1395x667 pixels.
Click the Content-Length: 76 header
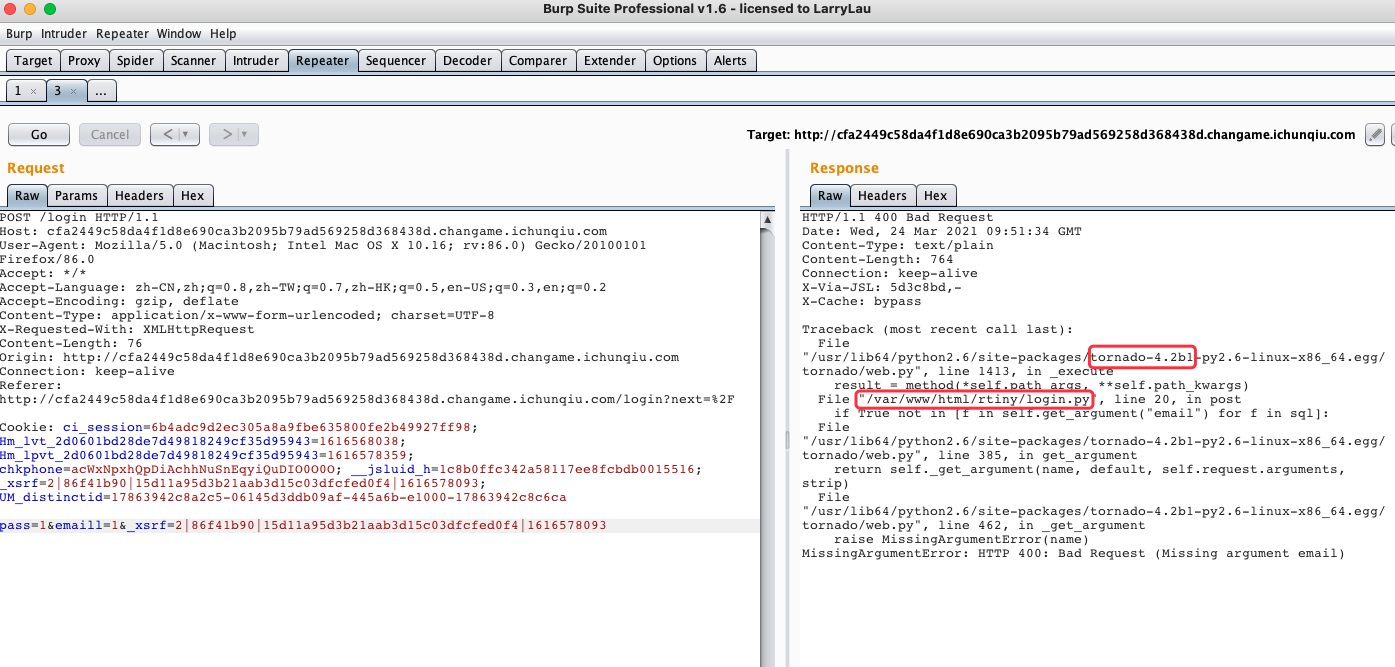[x=71, y=343]
